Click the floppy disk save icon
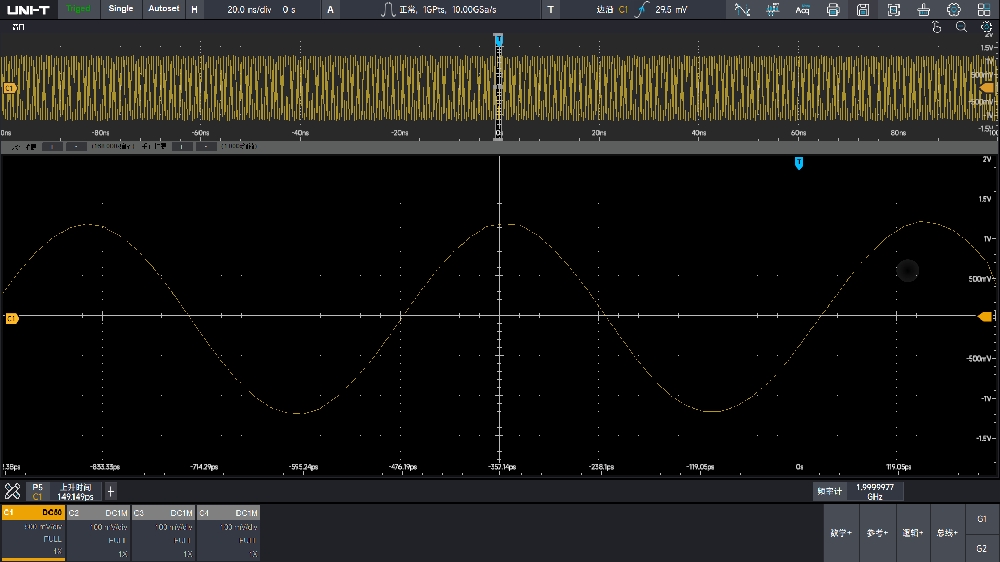 (x=863, y=10)
